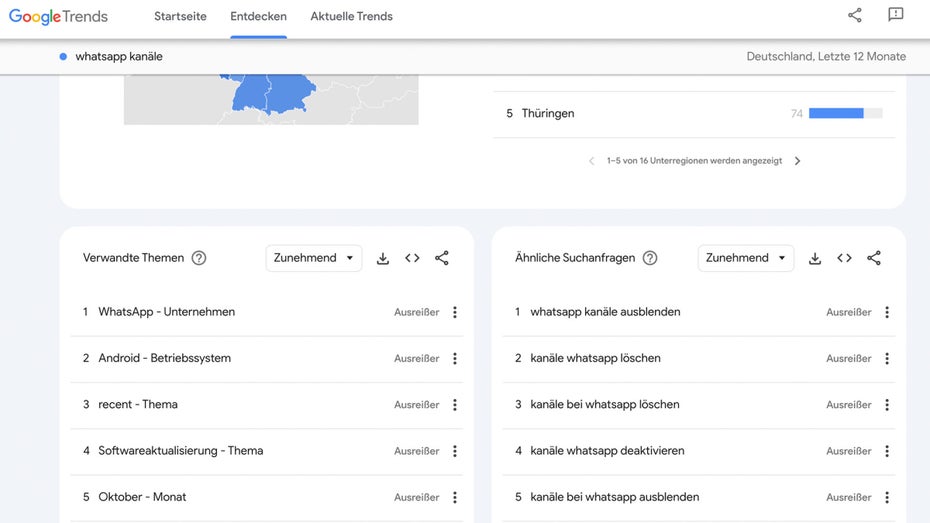Show help for Ähnliche Suchanfragen
This screenshot has width=930, height=523.
(650, 258)
